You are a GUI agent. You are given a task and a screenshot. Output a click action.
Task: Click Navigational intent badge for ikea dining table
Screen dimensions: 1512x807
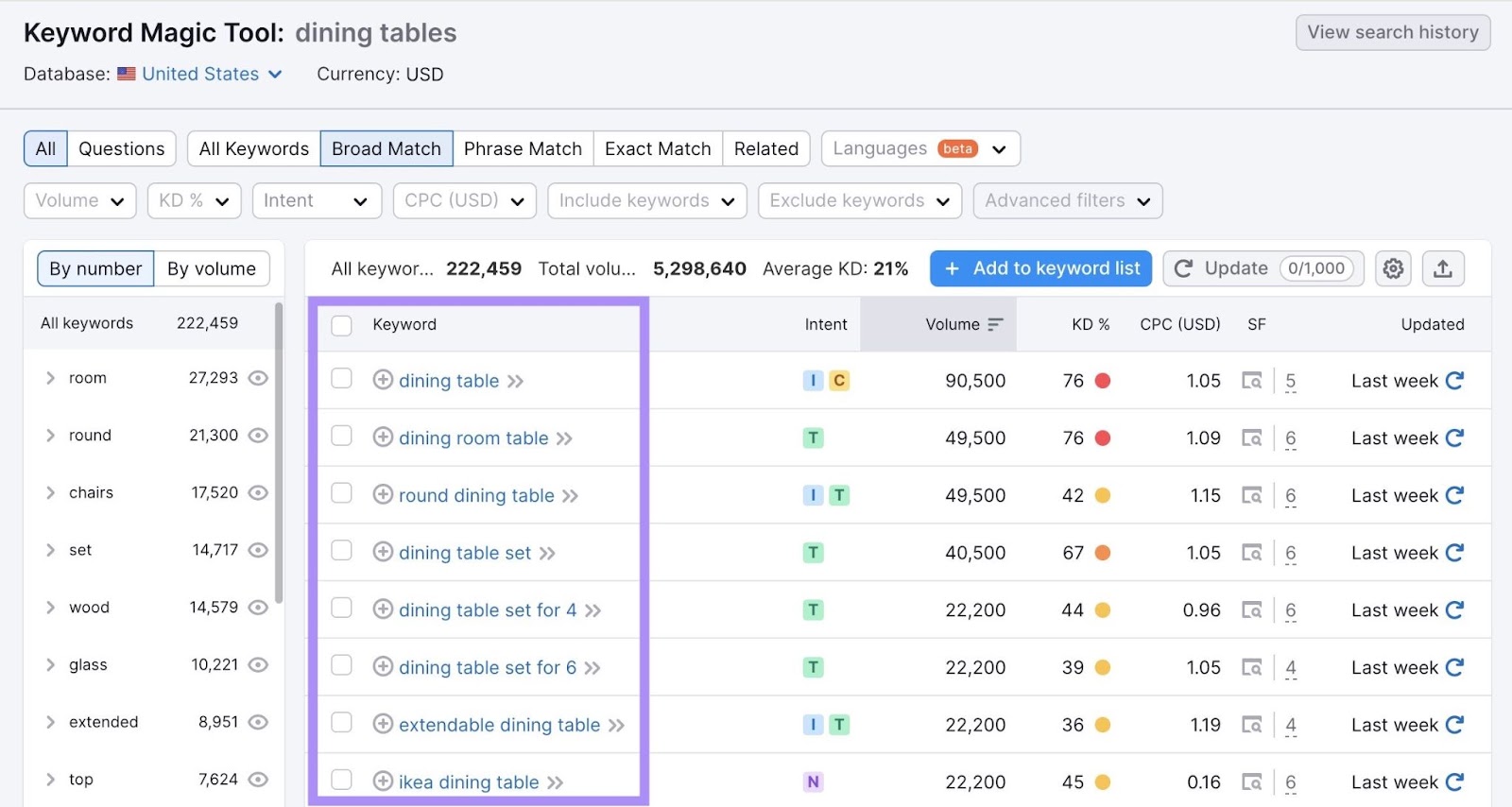click(x=813, y=782)
